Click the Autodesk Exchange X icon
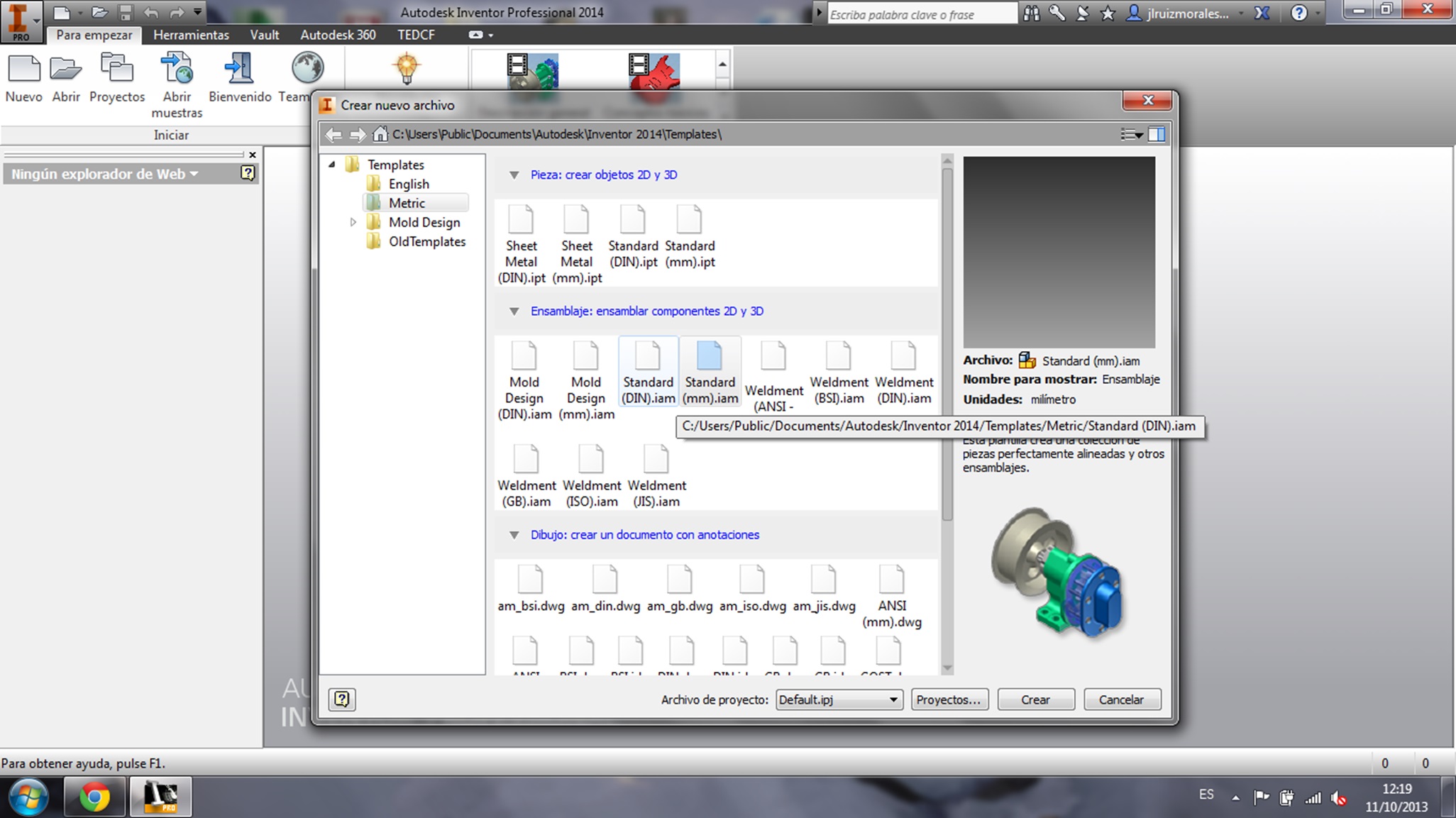Image resolution: width=1456 pixels, height=818 pixels. tap(1262, 13)
